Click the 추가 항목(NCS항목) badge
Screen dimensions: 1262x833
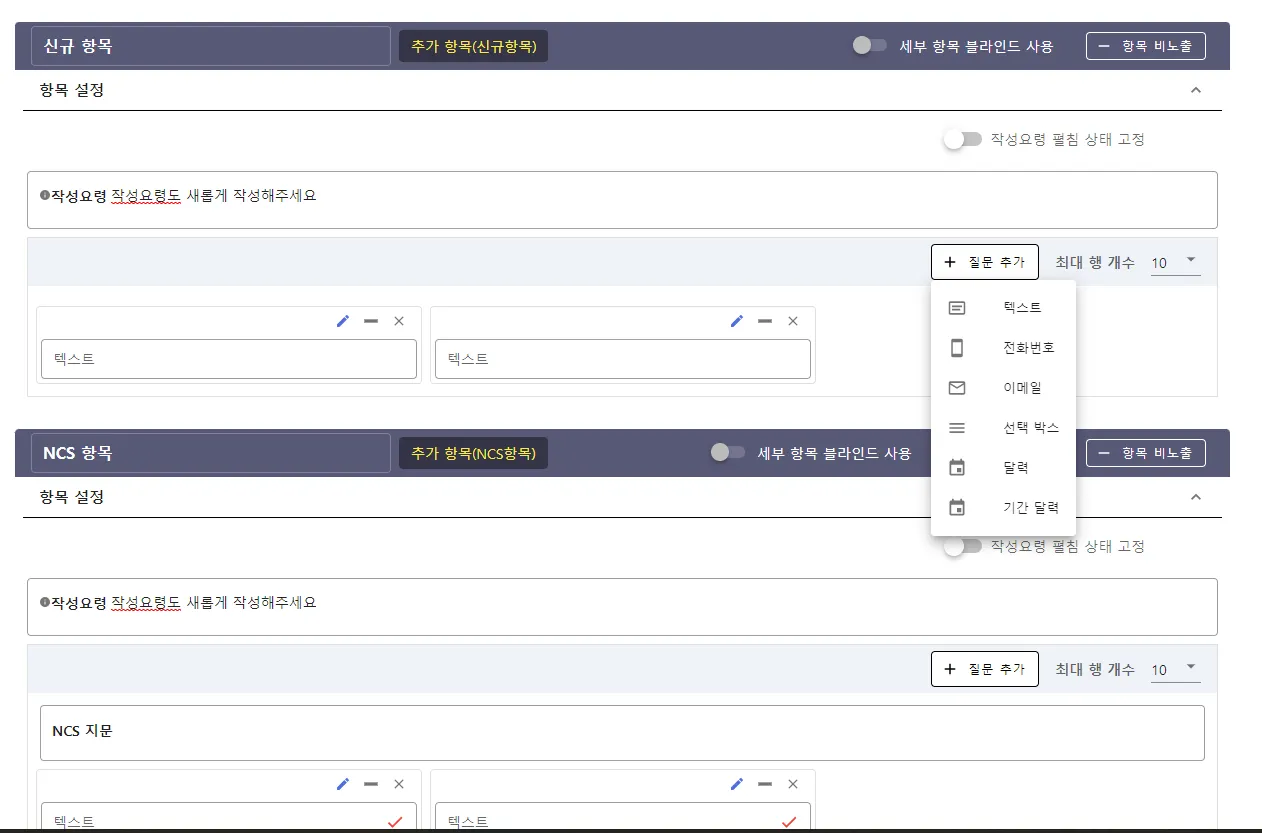pyautogui.click(x=474, y=453)
